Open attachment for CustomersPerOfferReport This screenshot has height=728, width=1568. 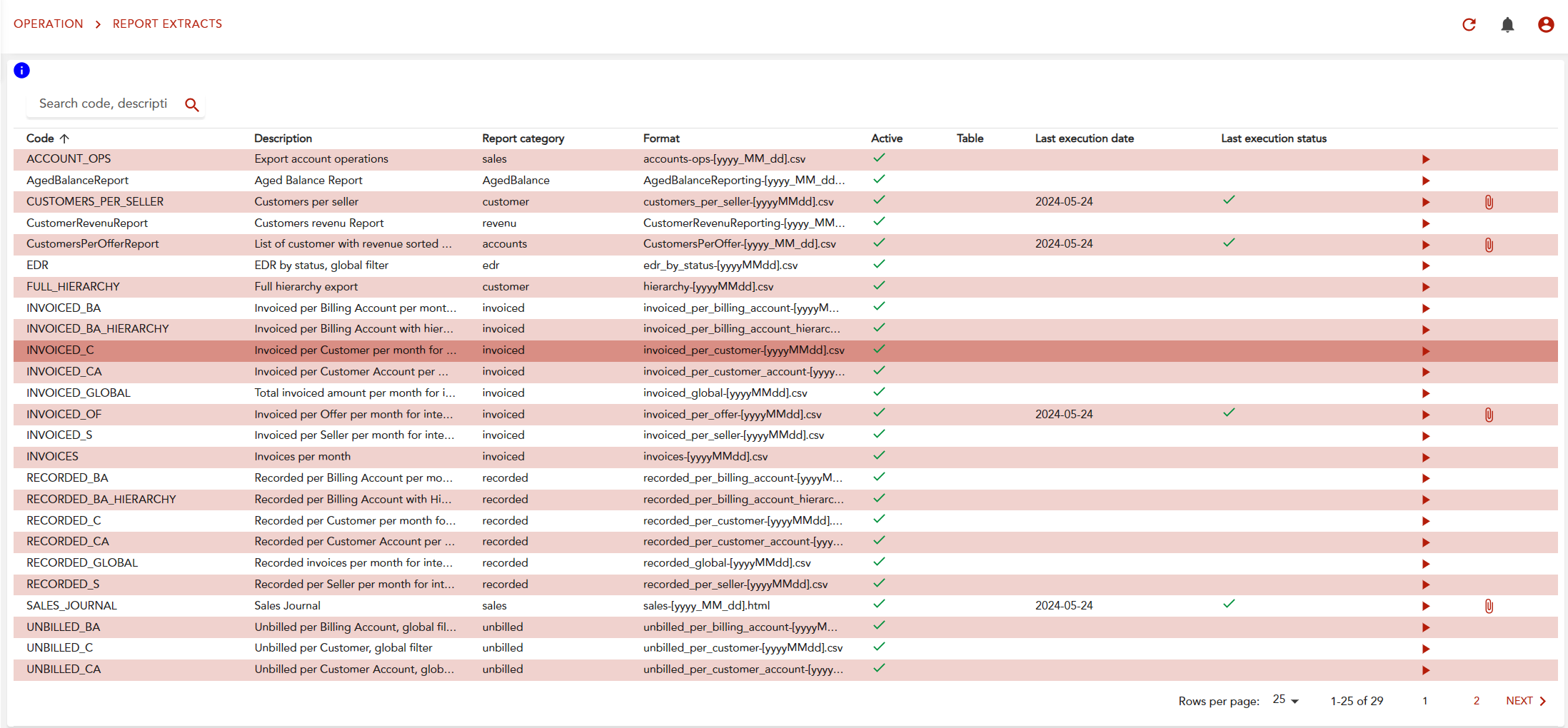click(1489, 246)
